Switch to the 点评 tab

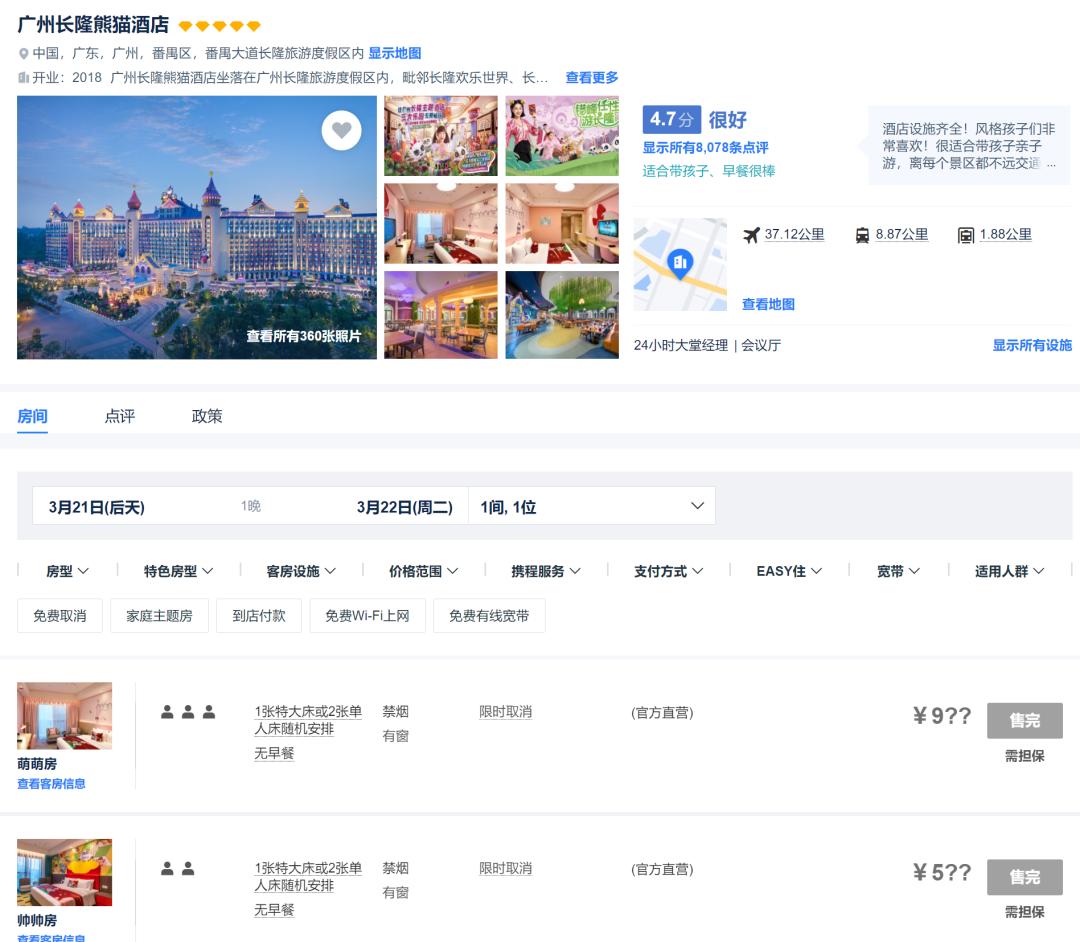point(120,416)
